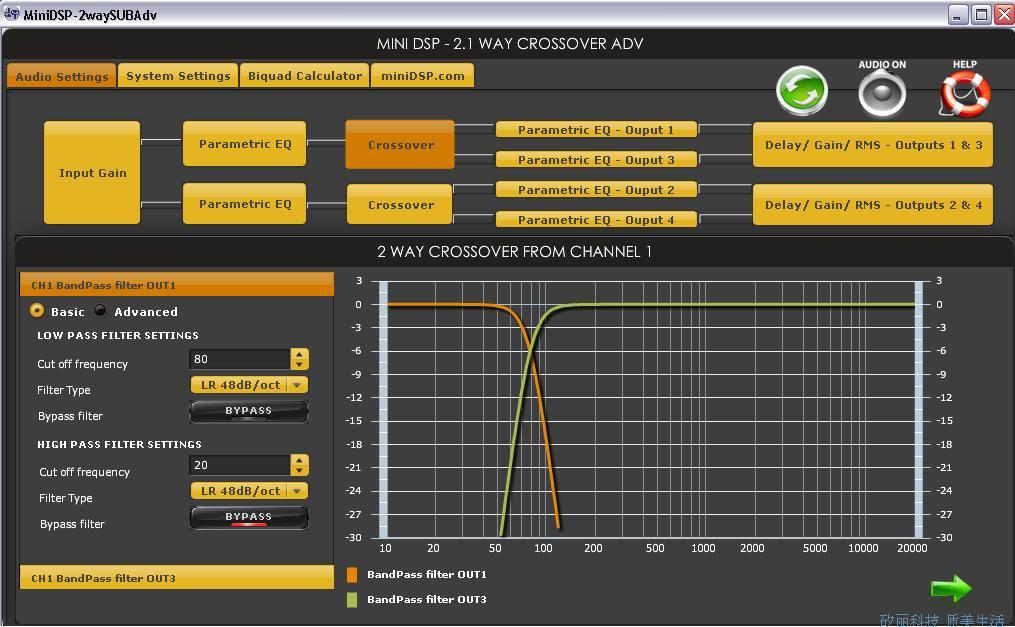
Task: Click green BandPass filter OUT3 legend swatch
Action: coord(352,600)
